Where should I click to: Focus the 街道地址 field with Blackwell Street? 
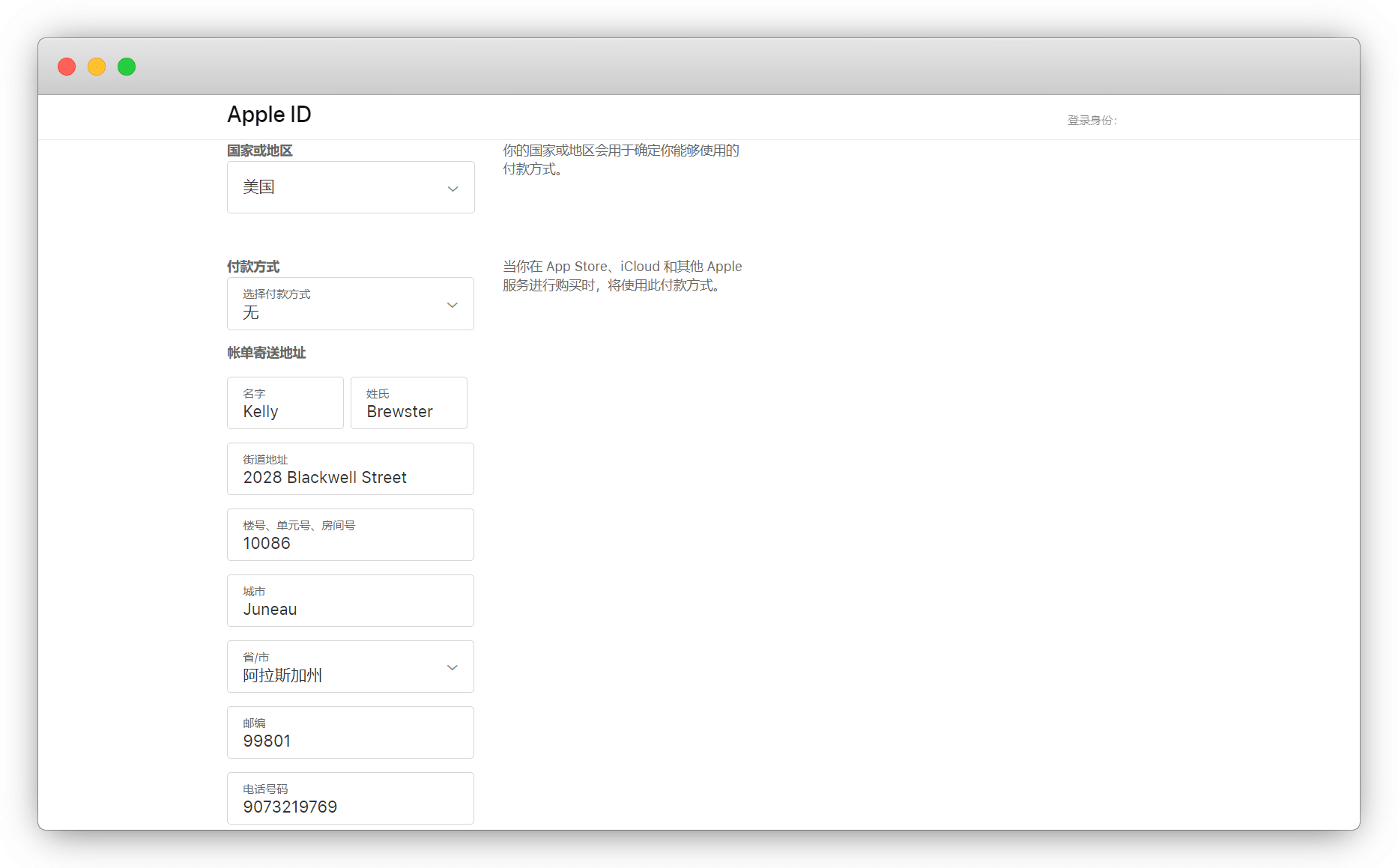[x=351, y=470]
